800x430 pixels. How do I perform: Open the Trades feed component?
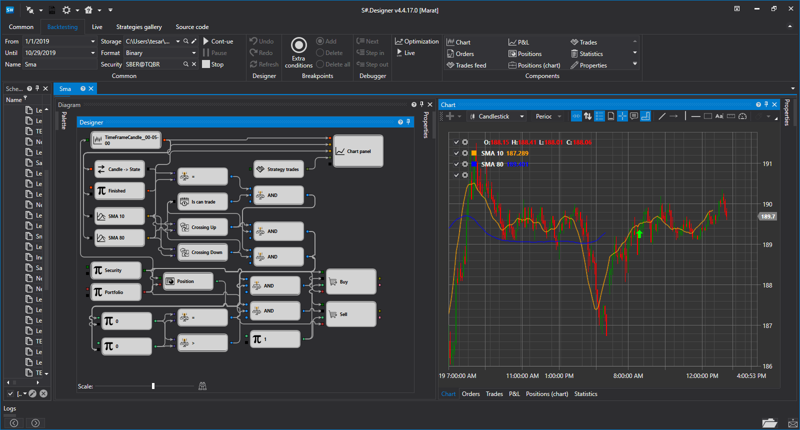click(468, 65)
